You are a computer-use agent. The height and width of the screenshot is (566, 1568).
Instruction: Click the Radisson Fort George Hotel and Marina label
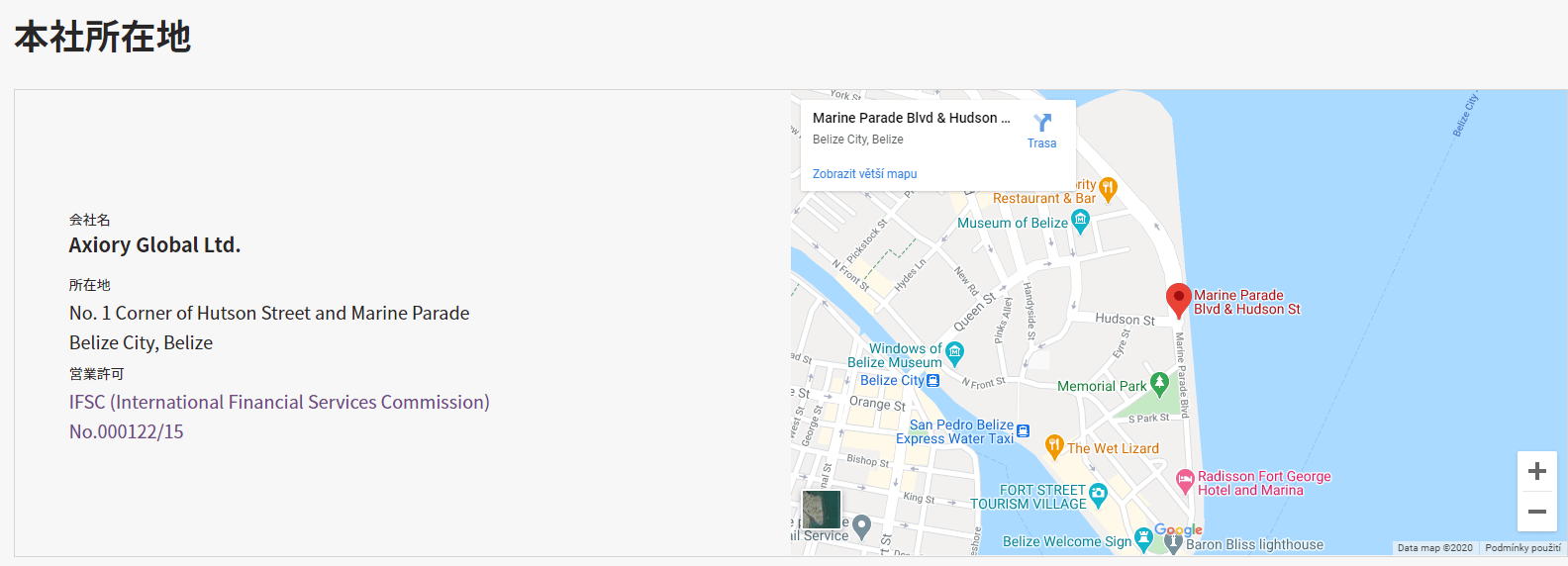tap(1264, 483)
